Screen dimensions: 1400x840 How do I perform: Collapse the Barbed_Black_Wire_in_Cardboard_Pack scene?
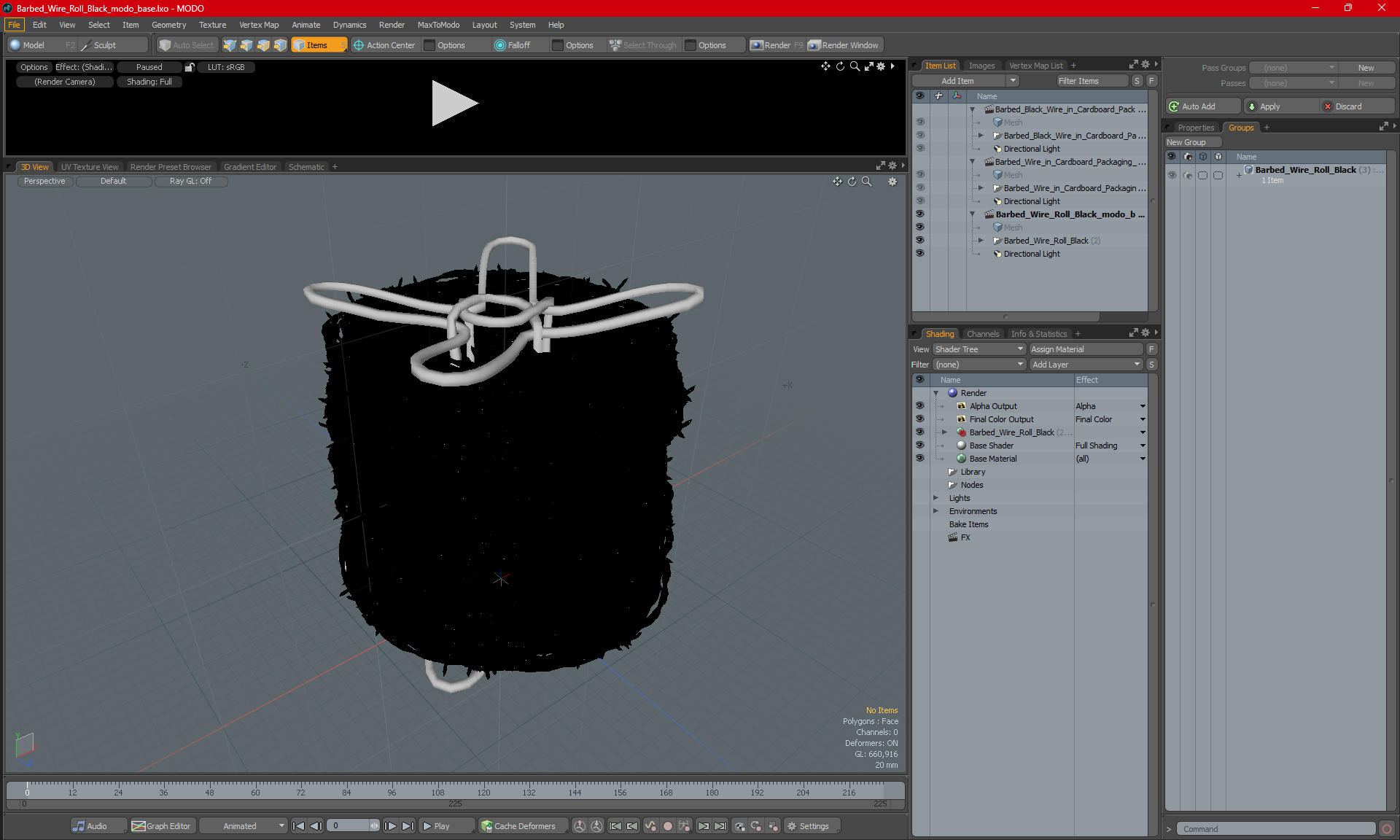[972, 109]
